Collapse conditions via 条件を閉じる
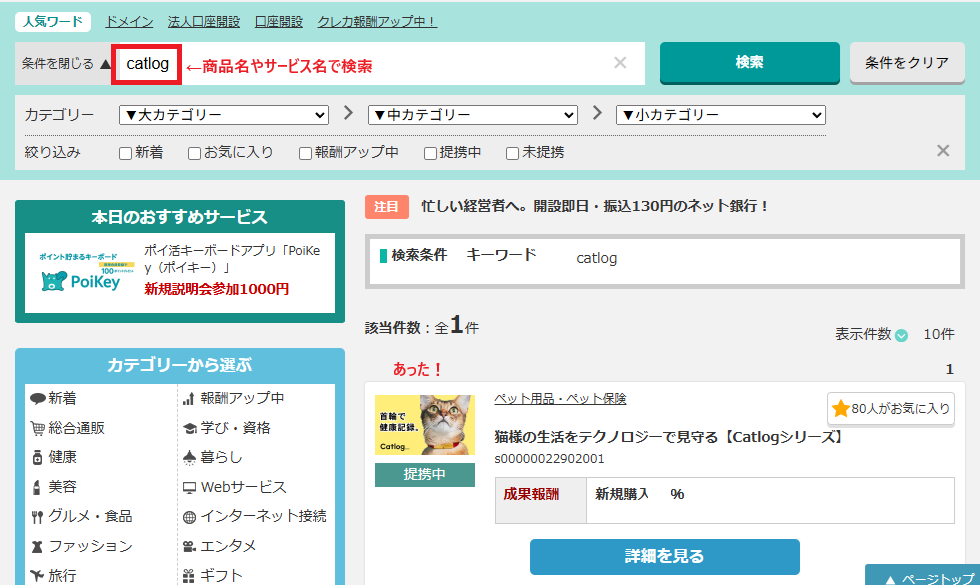Screen dimensions: 980x585 66,63
